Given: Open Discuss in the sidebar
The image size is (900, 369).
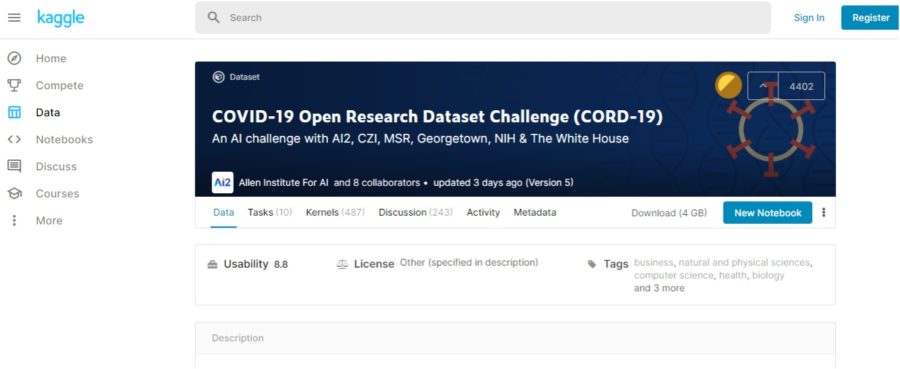Looking at the screenshot, I should tap(56, 166).
